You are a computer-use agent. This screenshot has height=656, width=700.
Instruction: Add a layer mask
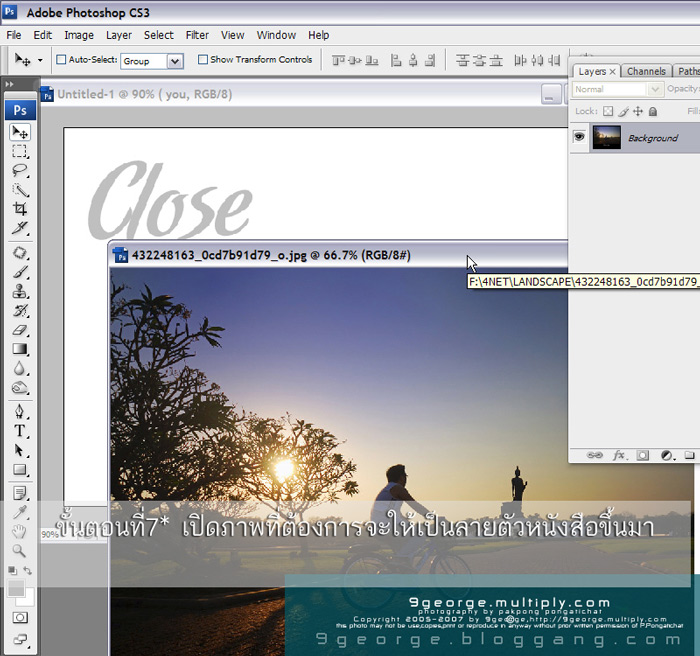tap(643, 455)
